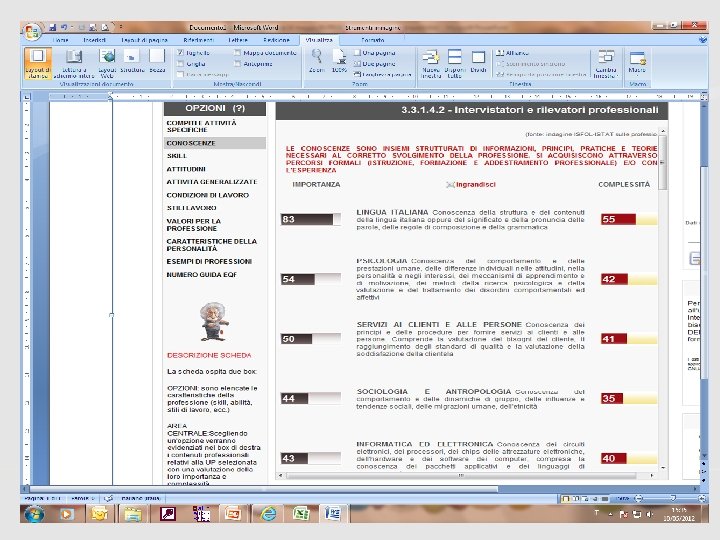Switch to Bozza draft view
The image size is (720, 540).
click(157, 62)
